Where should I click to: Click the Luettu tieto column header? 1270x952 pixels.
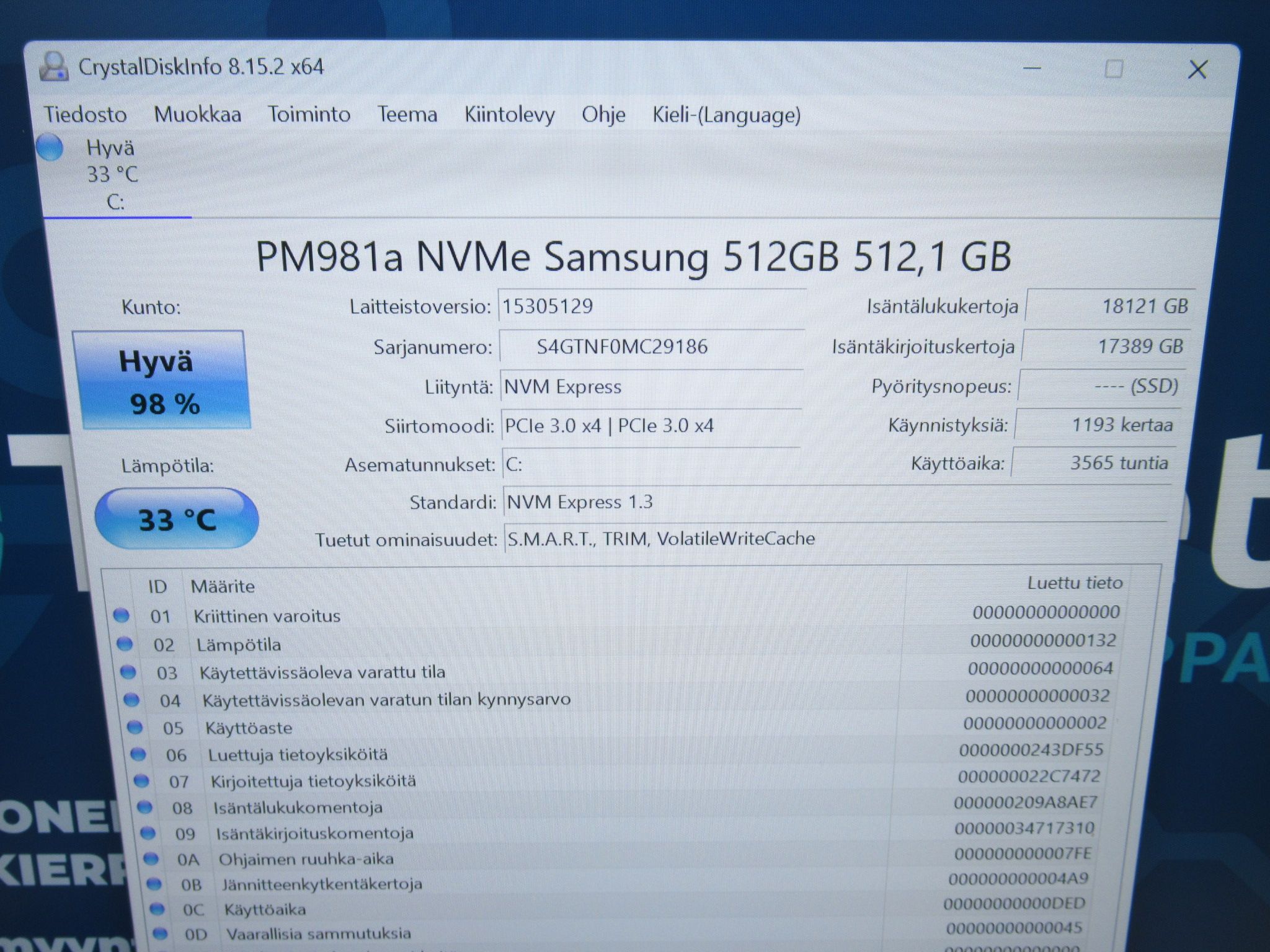tap(1075, 583)
